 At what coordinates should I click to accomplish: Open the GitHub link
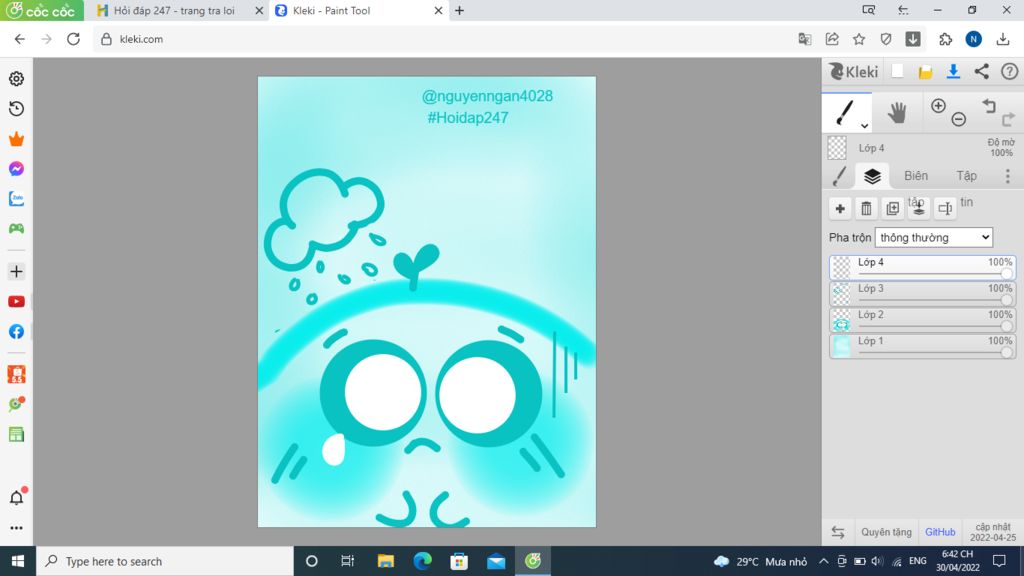click(940, 532)
